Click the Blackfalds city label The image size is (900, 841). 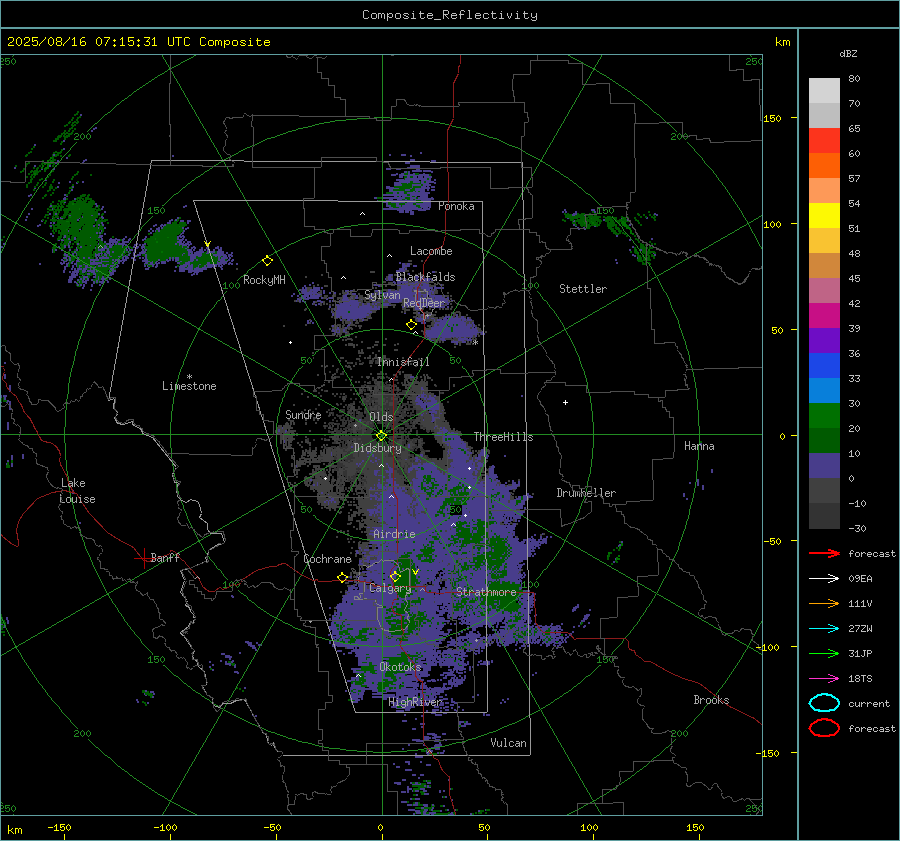click(x=425, y=277)
